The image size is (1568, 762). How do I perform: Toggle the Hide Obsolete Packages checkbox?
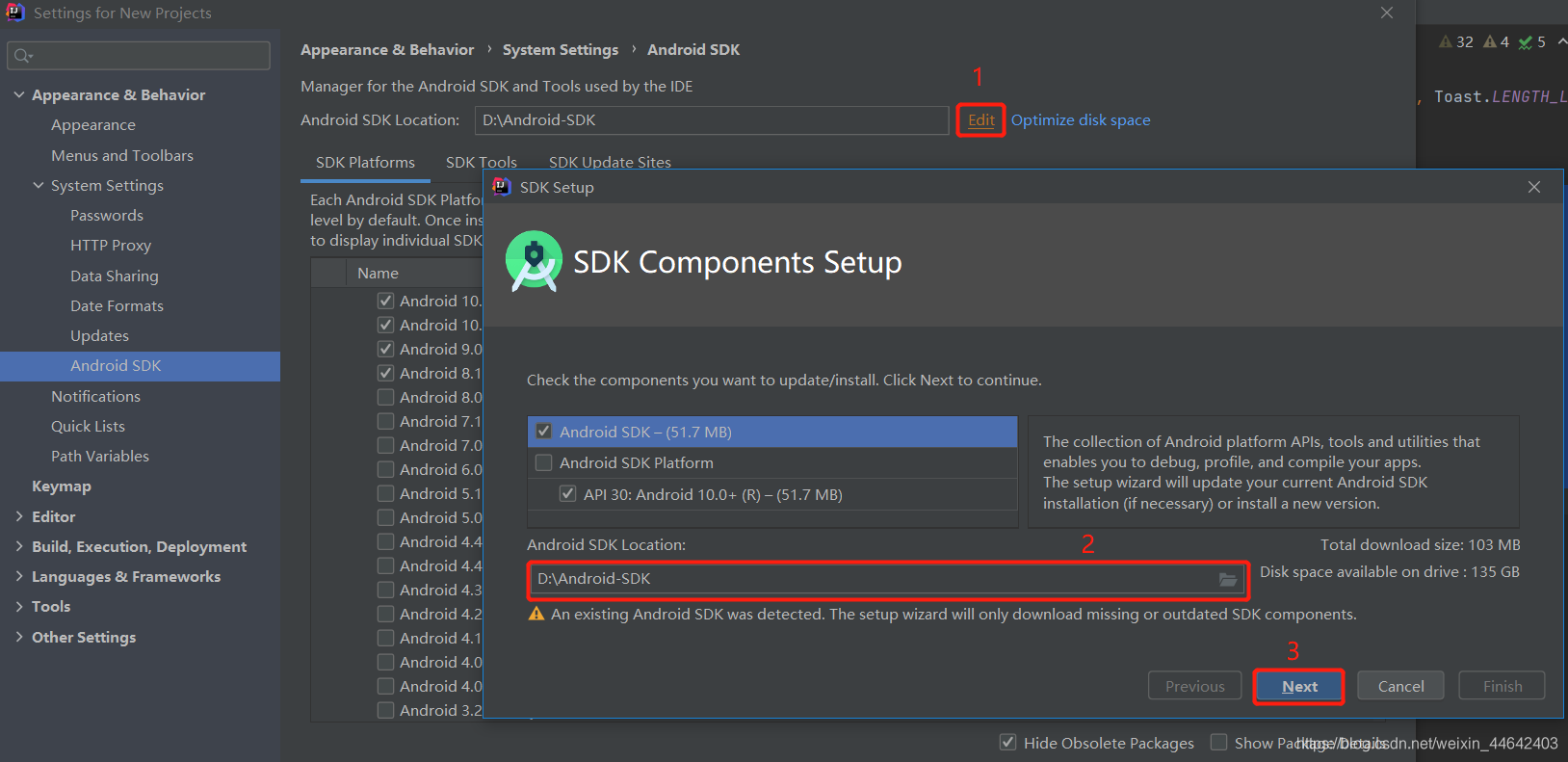[x=1007, y=743]
